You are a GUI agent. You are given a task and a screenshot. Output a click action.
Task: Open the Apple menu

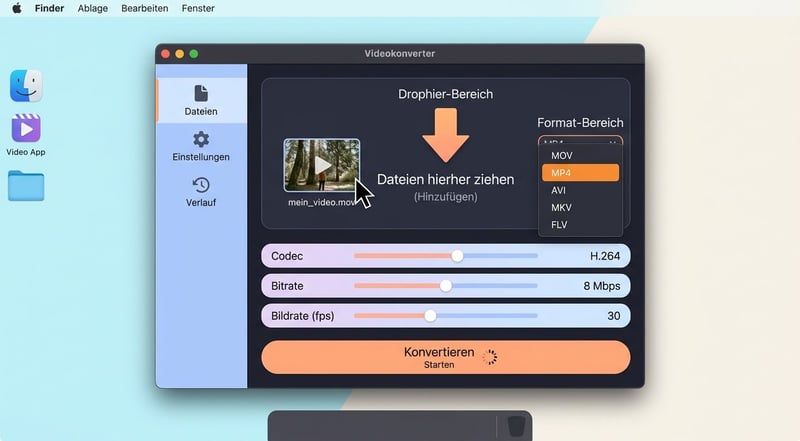(17, 8)
